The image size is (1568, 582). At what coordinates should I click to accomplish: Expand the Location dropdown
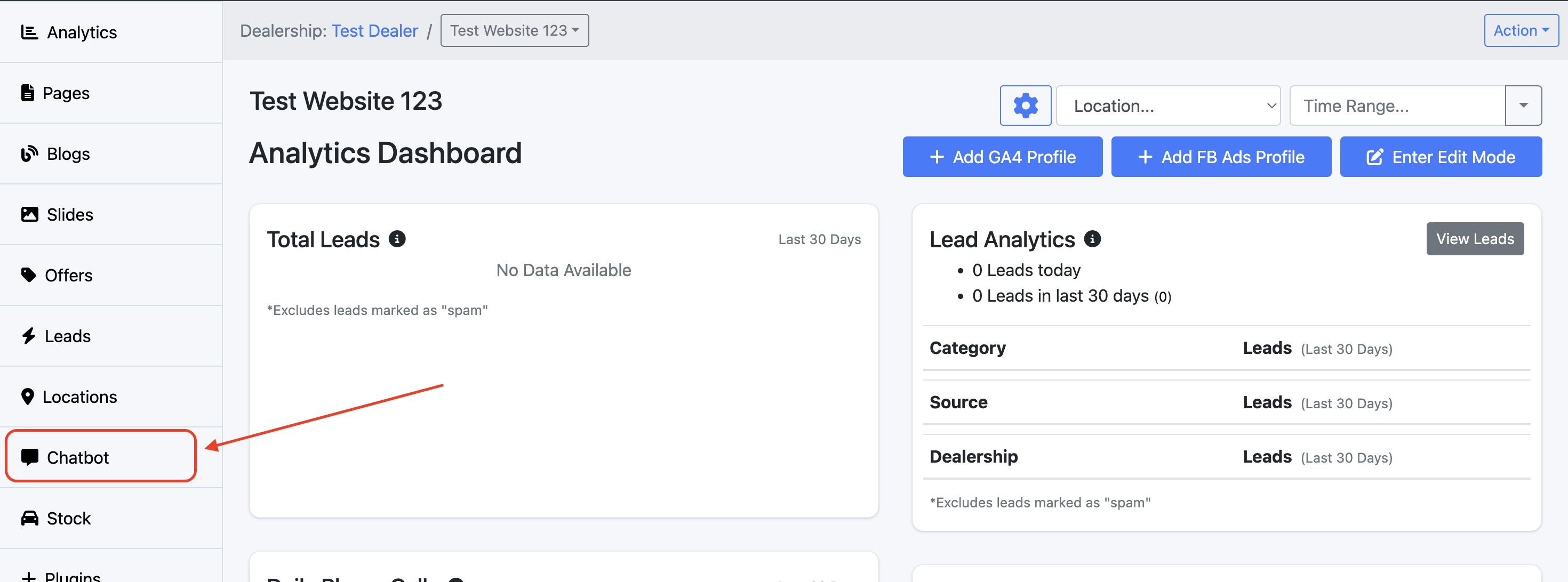coord(1167,106)
